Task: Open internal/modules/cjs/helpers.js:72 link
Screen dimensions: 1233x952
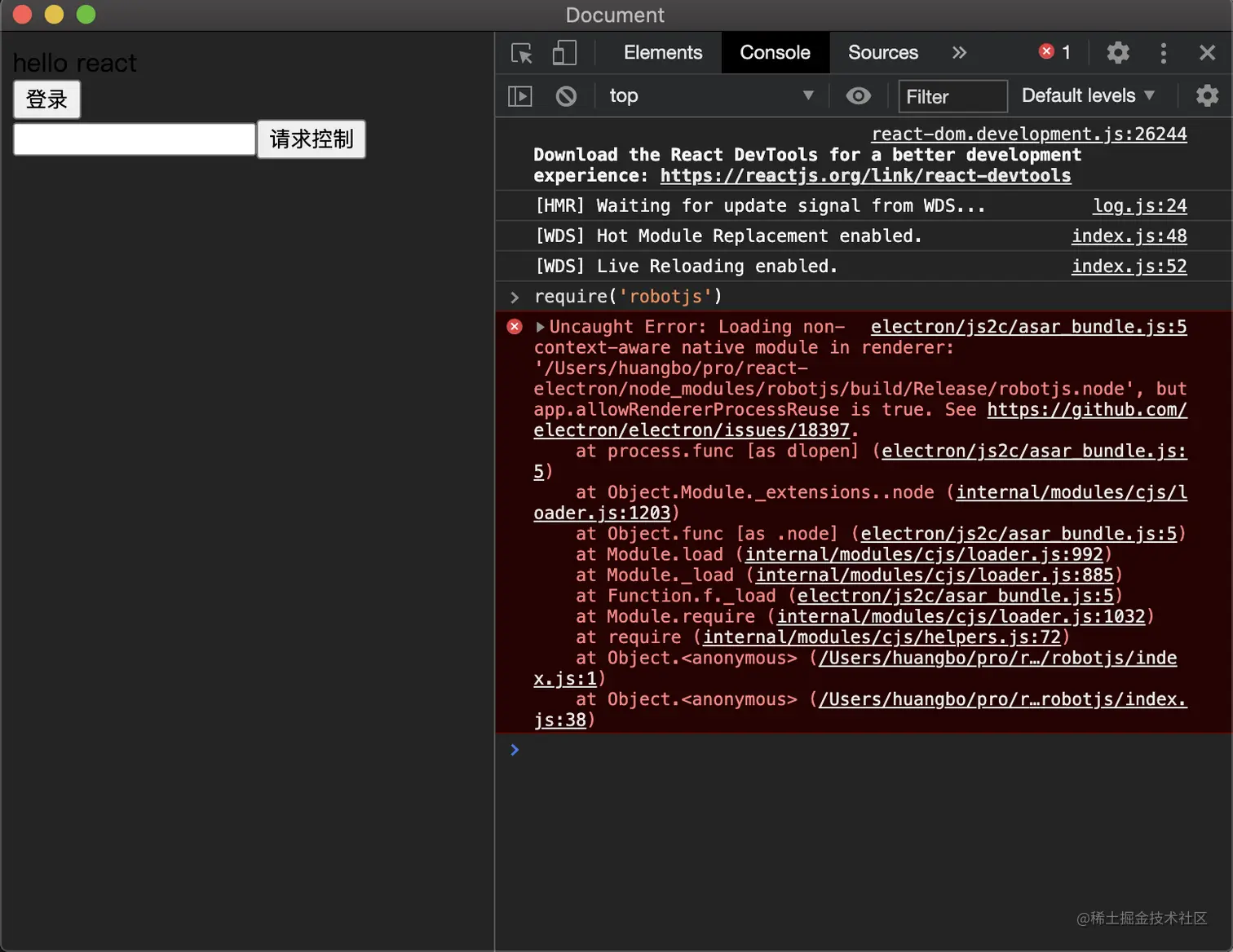Action: pos(882,637)
